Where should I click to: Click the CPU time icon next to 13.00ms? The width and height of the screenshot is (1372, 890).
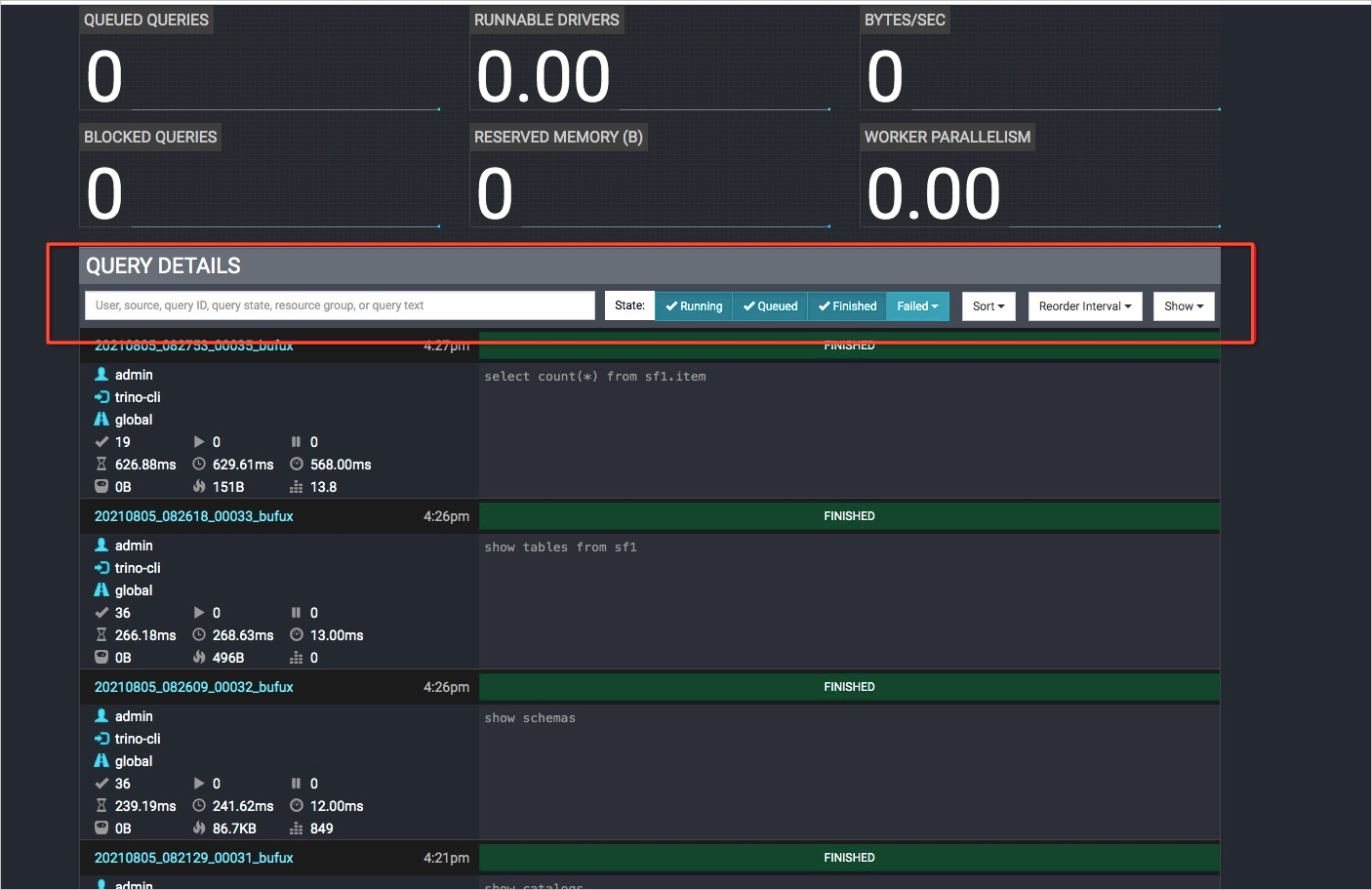pyautogui.click(x=297, y=635)
